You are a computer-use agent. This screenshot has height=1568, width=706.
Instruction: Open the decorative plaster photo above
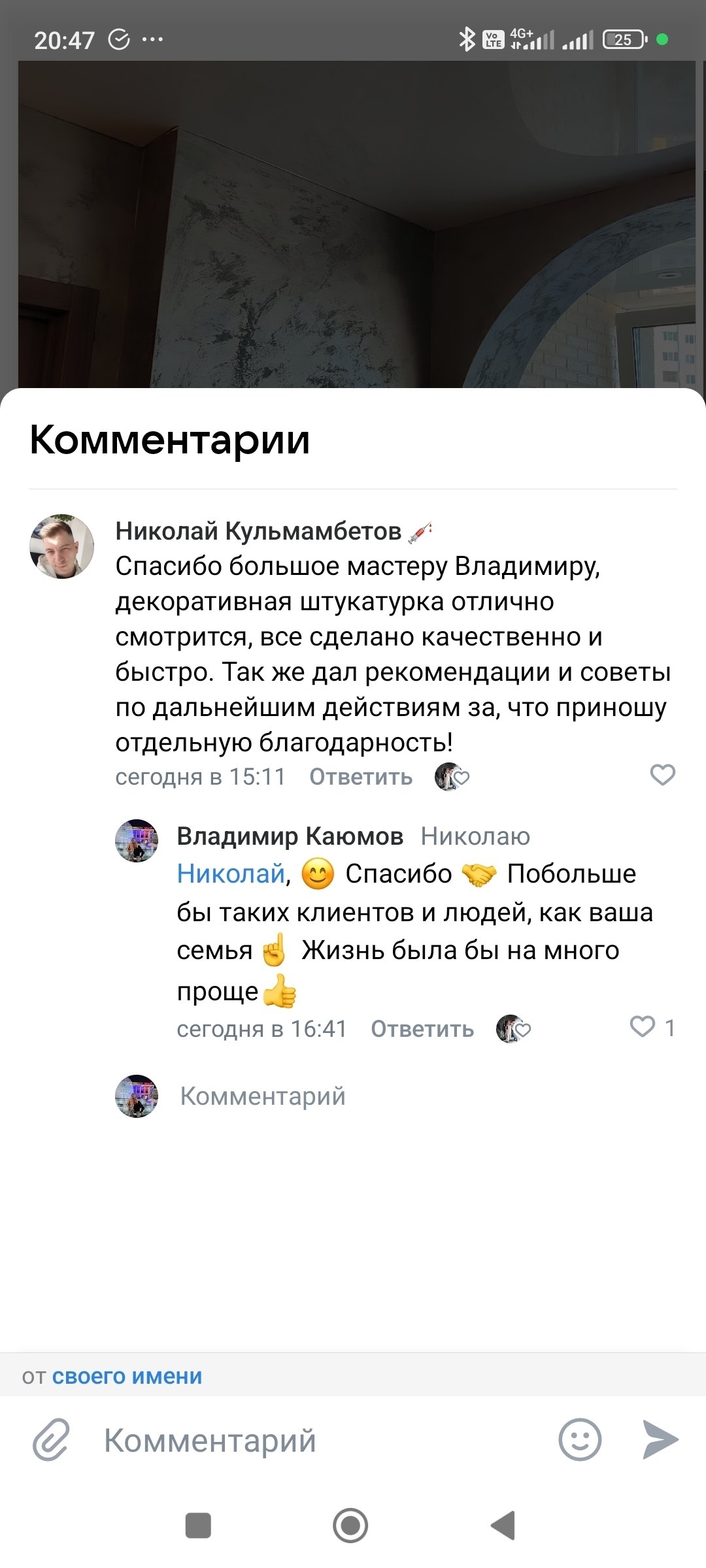pos(353,222)
